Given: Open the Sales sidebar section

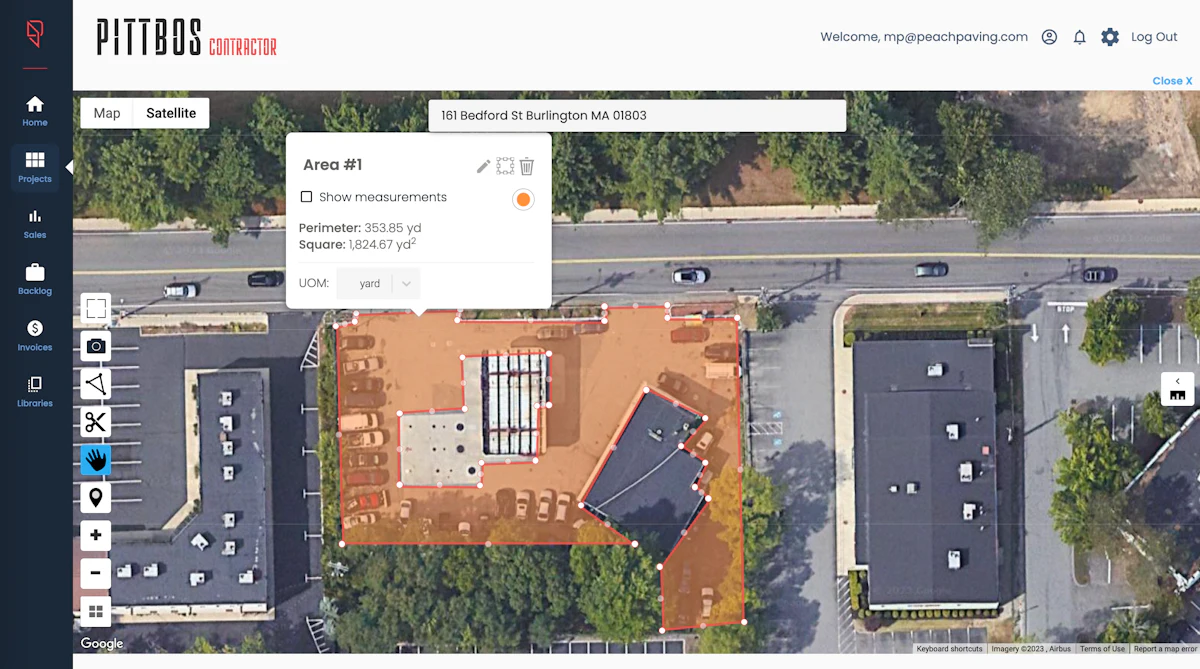Looking at the screenshot, I should 35,223.
